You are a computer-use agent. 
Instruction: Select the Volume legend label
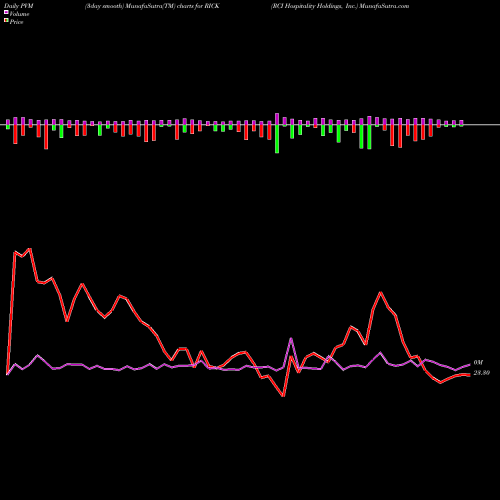(x=19, y=14)
